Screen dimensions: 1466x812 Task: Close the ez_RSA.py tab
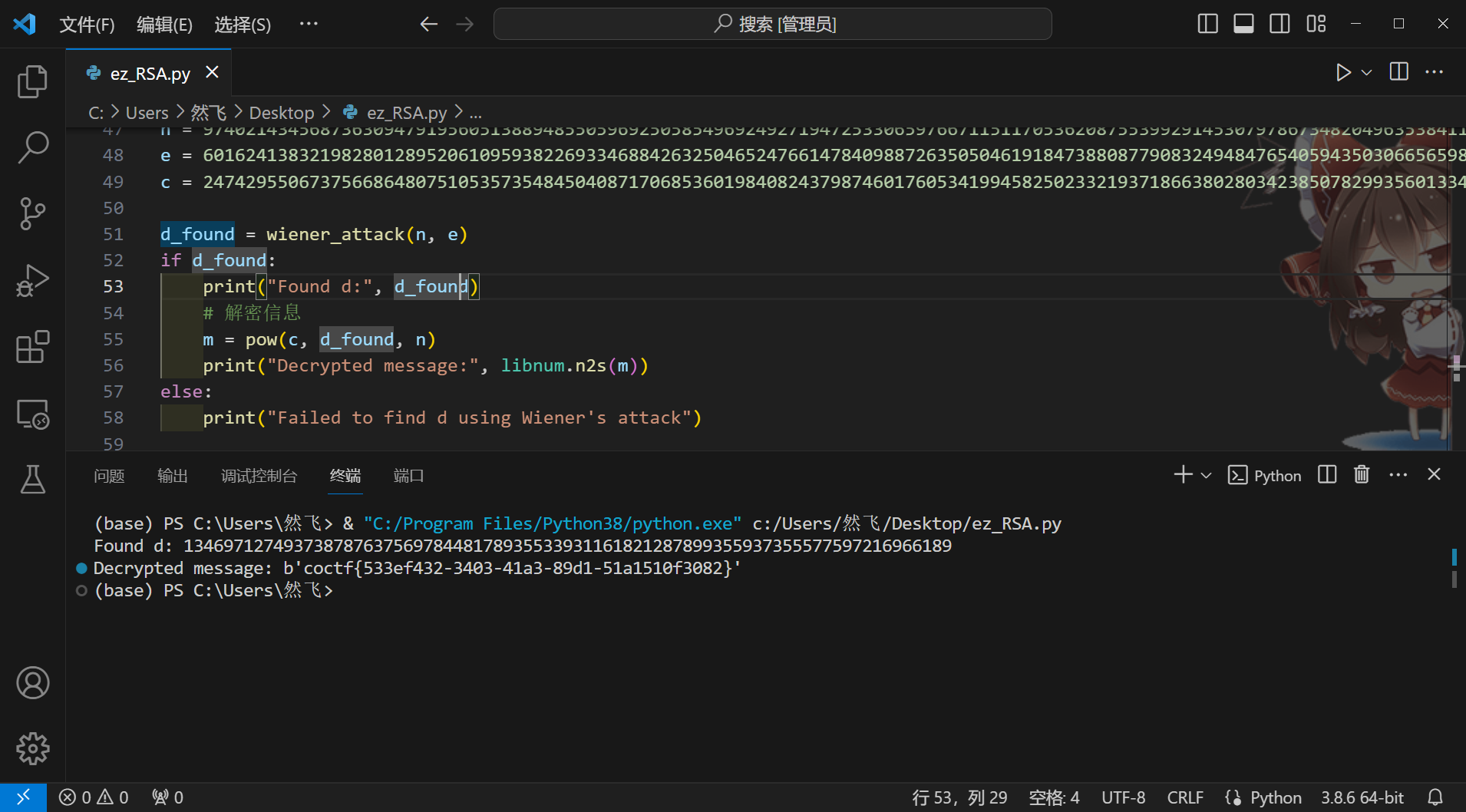(212, 72)
